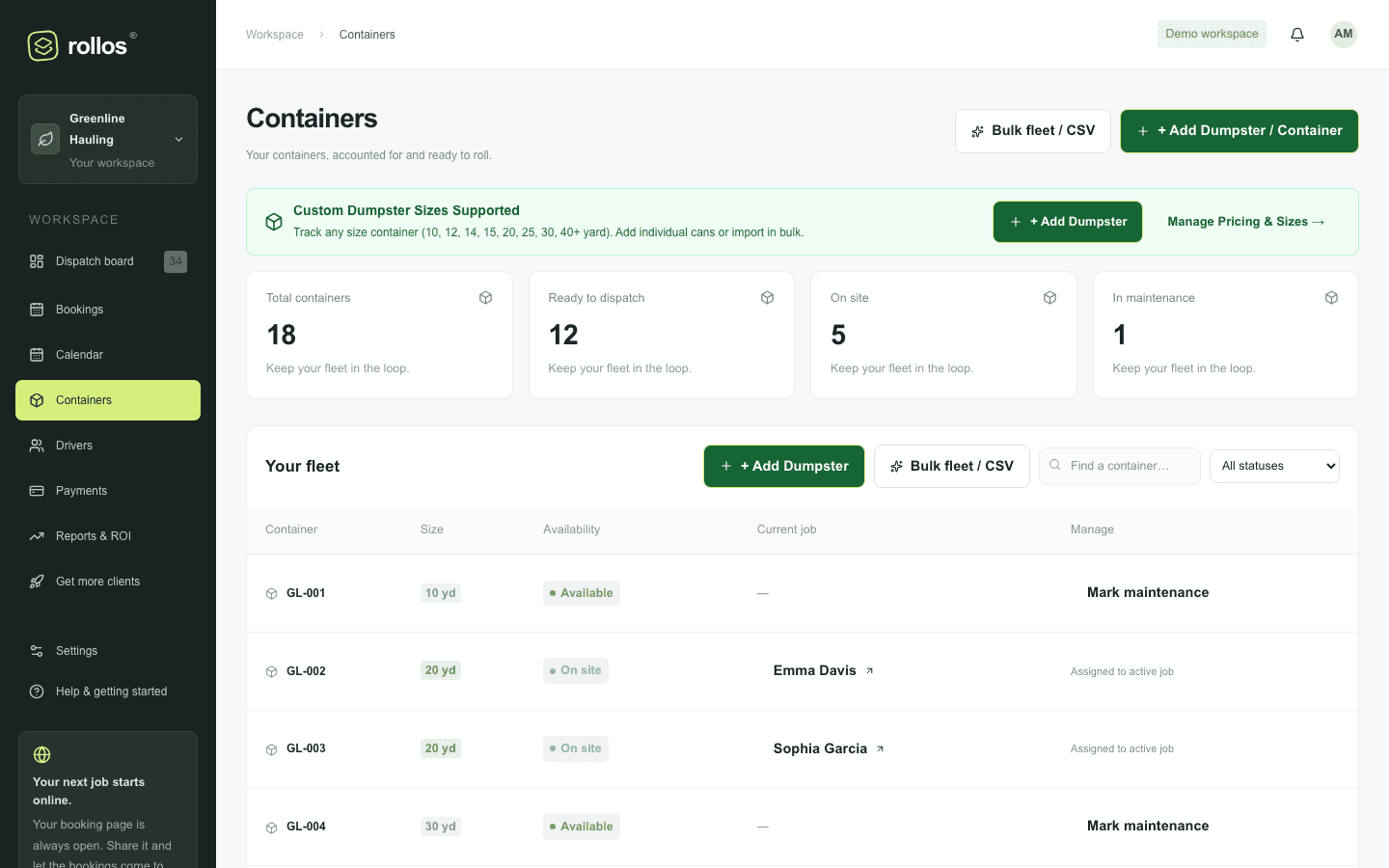
Task: Click the Availability column header
Action: [x=571, y=530]
